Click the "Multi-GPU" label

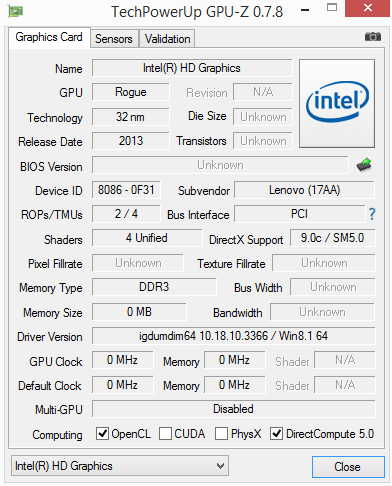point(59,410)
